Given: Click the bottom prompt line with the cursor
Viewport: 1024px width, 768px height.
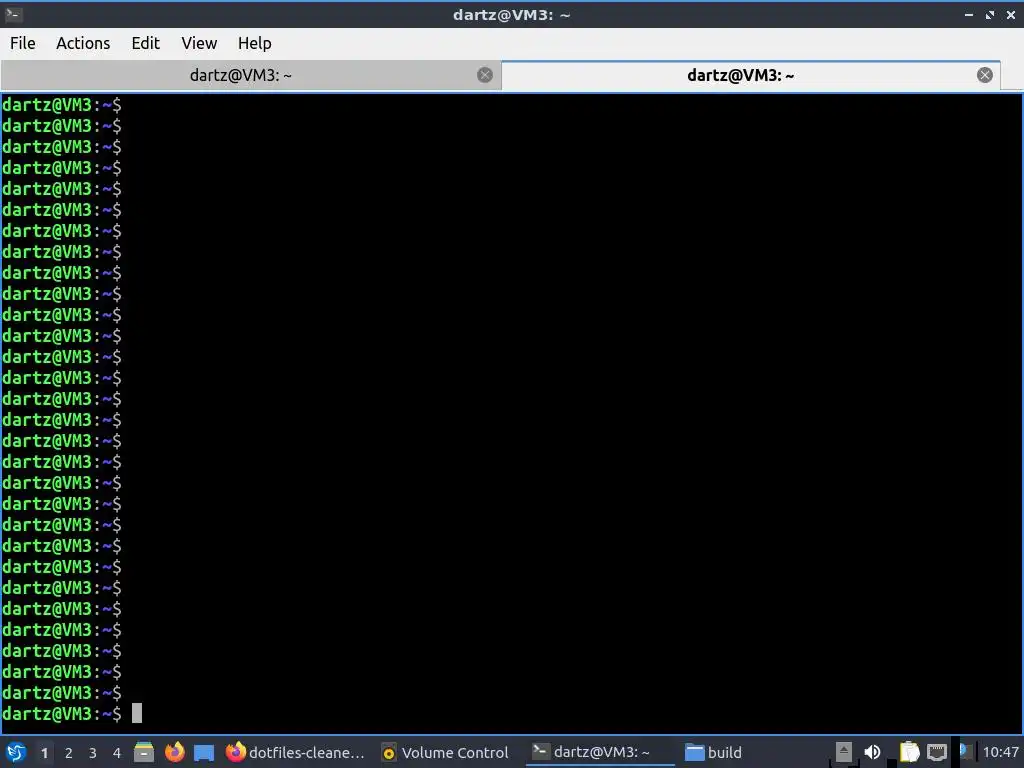Looking at the screenshot, I should coord(72,713).
